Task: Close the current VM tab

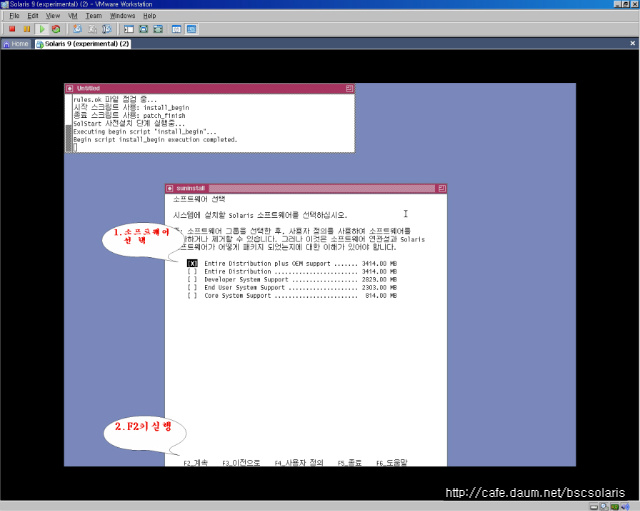Action: [632, 43]
